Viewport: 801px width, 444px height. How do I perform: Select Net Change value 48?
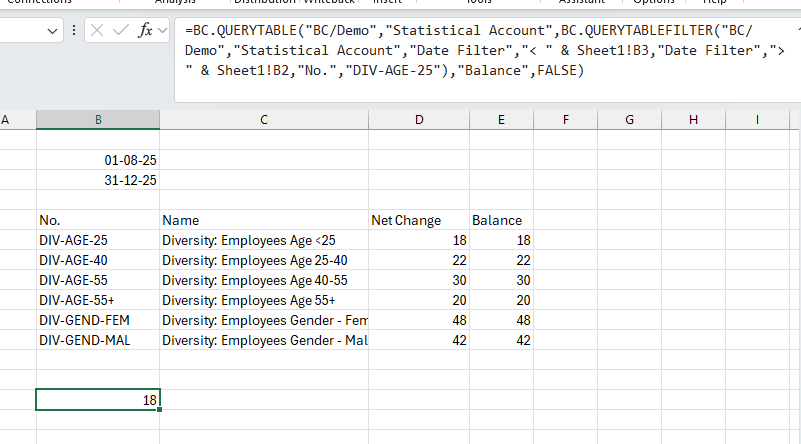tap(419, 320)
